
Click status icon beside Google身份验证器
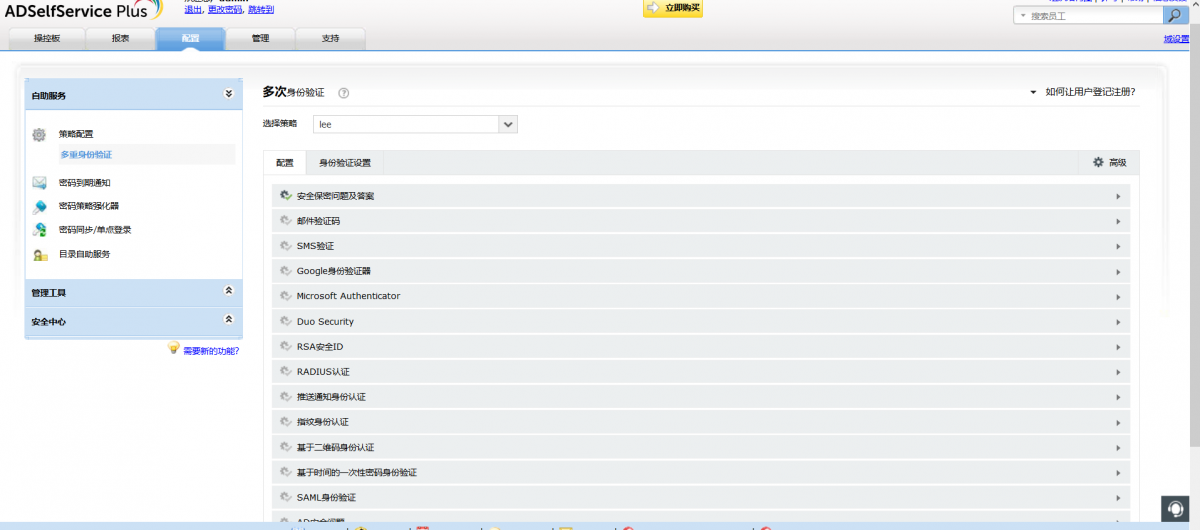tap(286, 271)
